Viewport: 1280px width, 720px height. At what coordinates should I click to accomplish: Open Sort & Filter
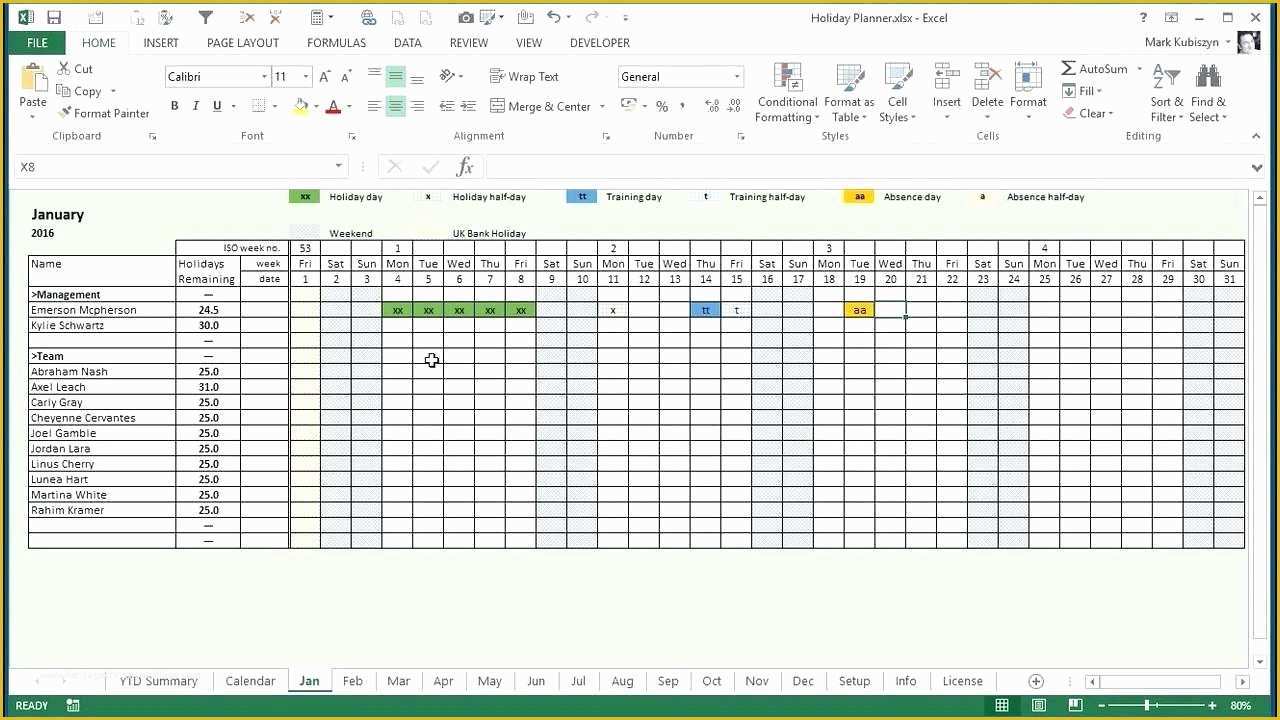pyautogui.click(x=1166, y=93)
